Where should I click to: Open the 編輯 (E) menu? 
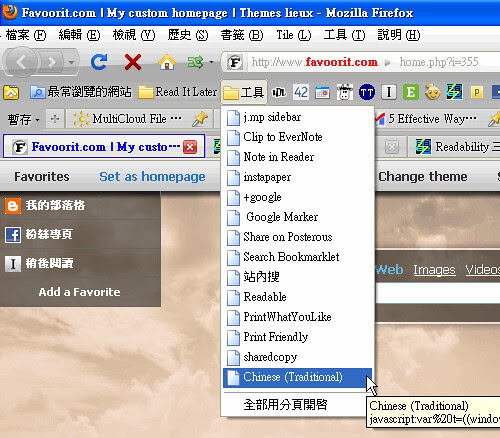pyautogui.click(x=79, y=35)
